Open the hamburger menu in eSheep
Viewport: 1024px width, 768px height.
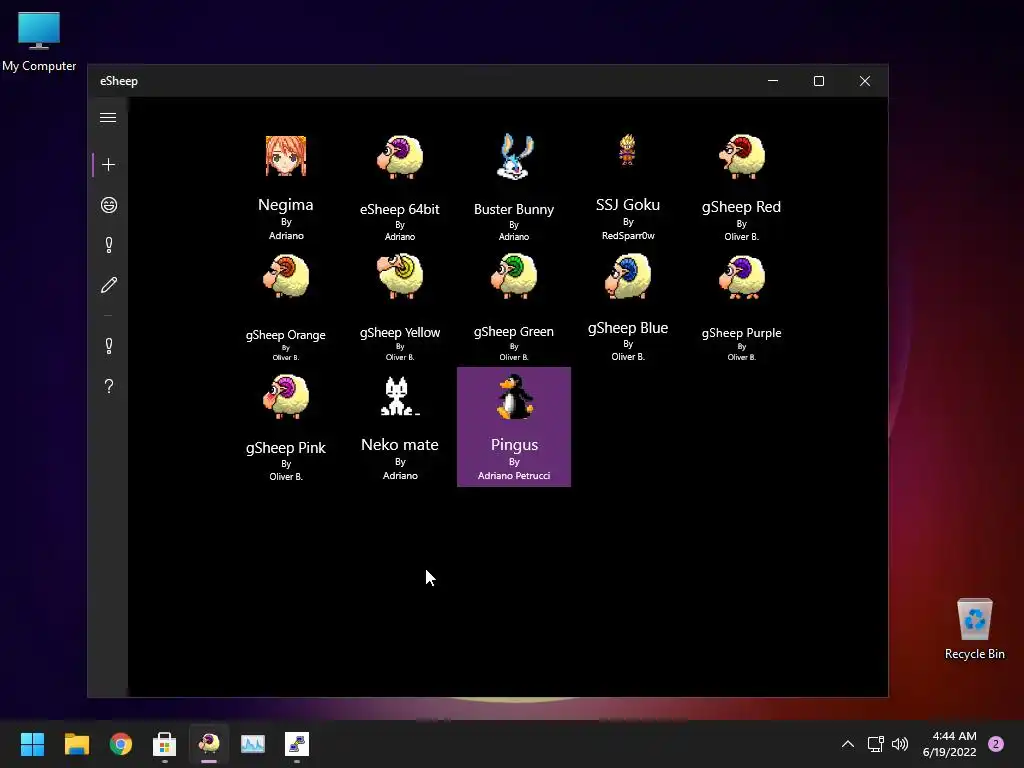pyautogui.click(x=108, y=118)
